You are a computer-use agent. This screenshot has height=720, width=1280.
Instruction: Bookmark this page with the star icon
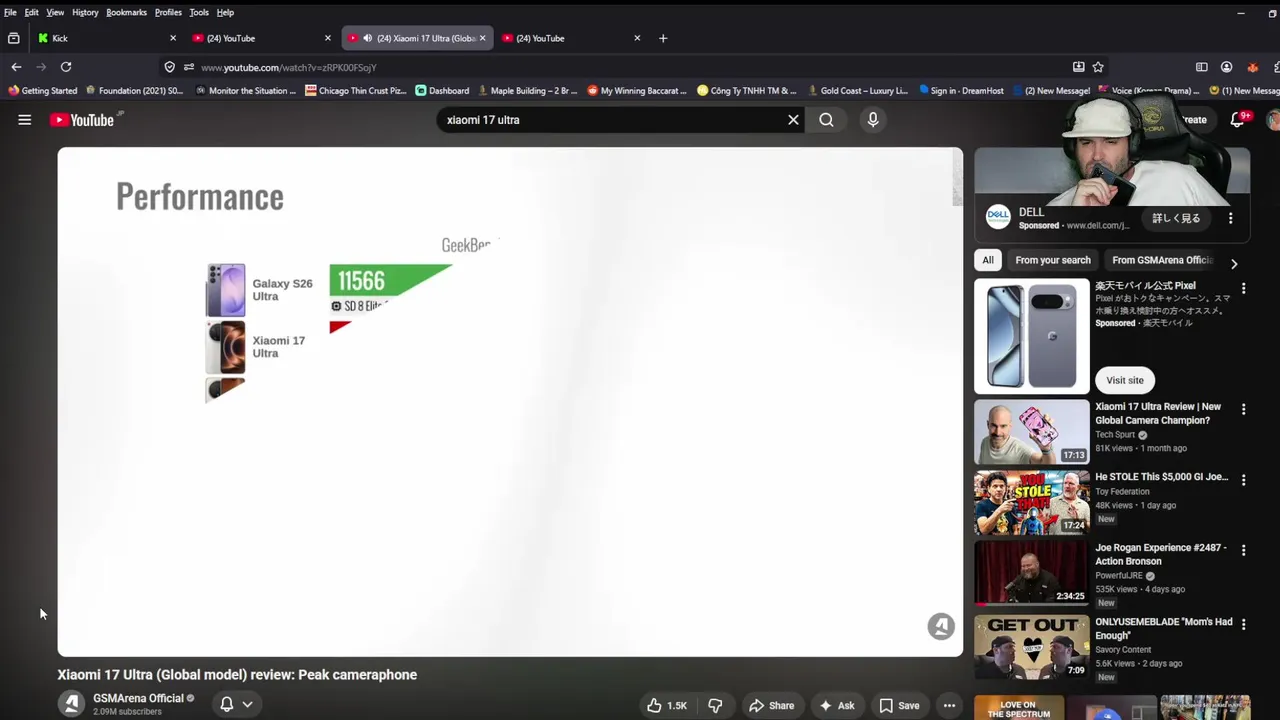[1098, 67]
